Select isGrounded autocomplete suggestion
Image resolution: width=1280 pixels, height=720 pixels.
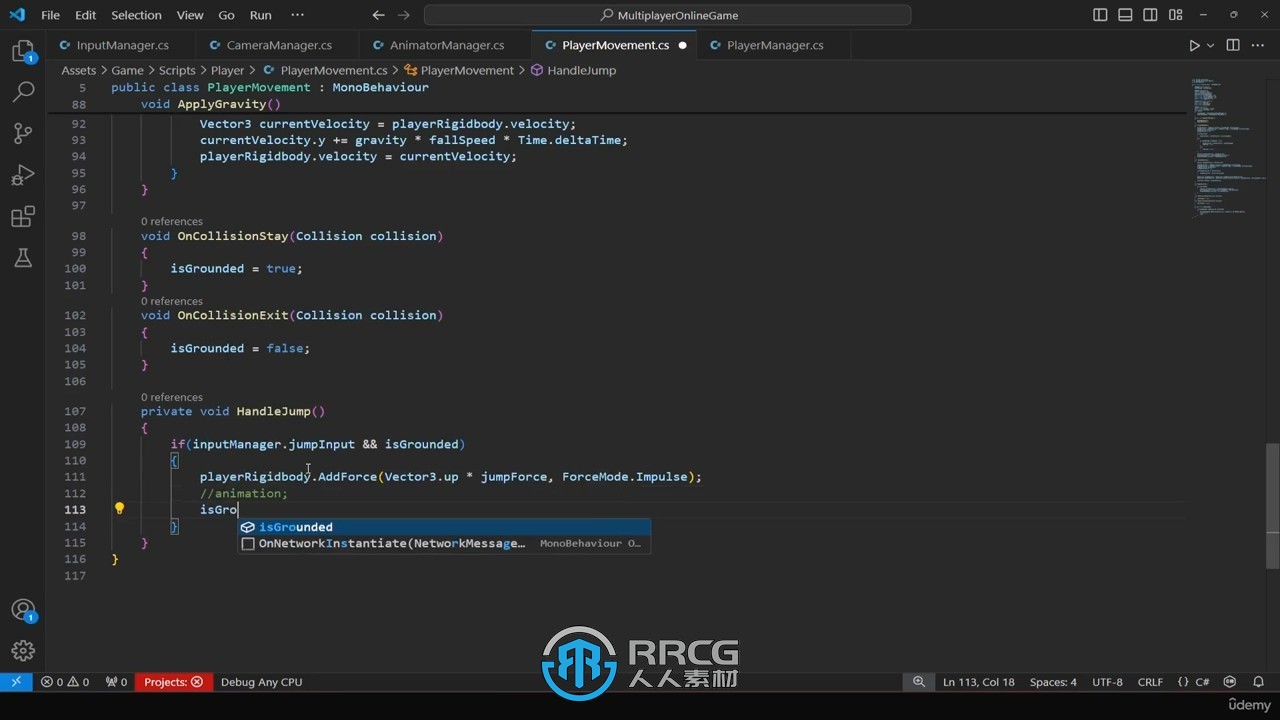(x=444, y=527)
